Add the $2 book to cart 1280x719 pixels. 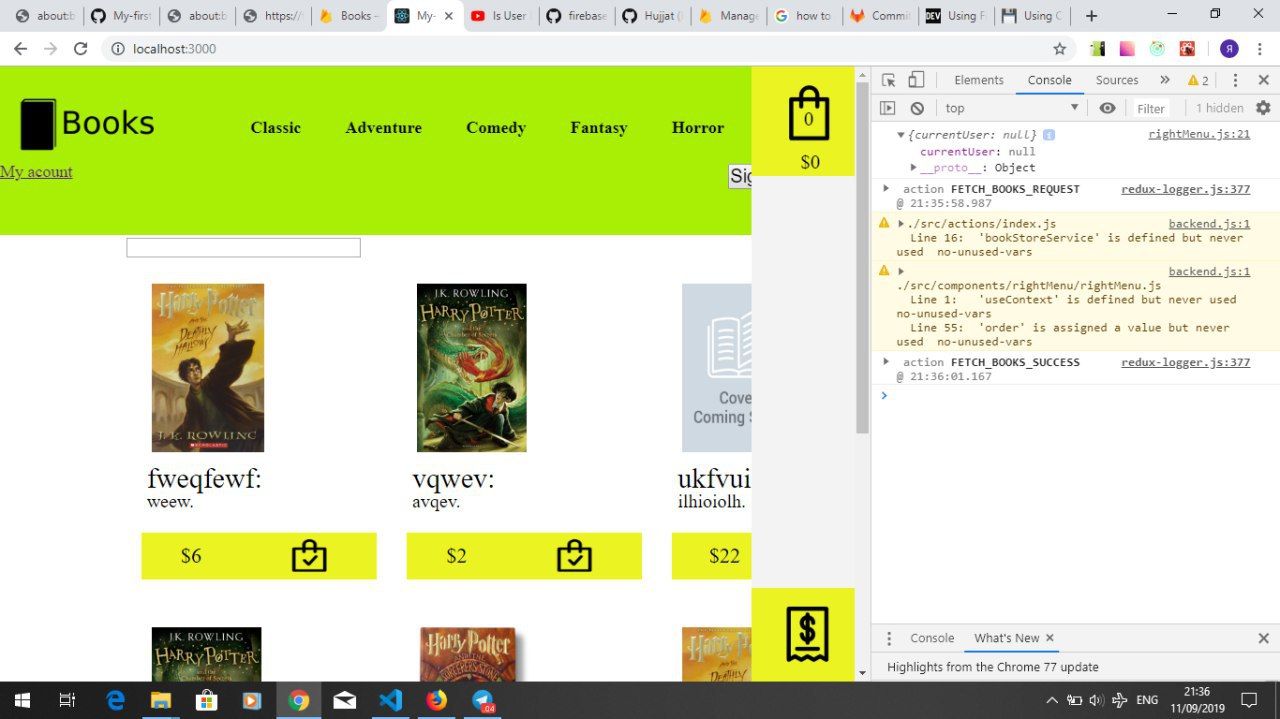pos(574,556)
